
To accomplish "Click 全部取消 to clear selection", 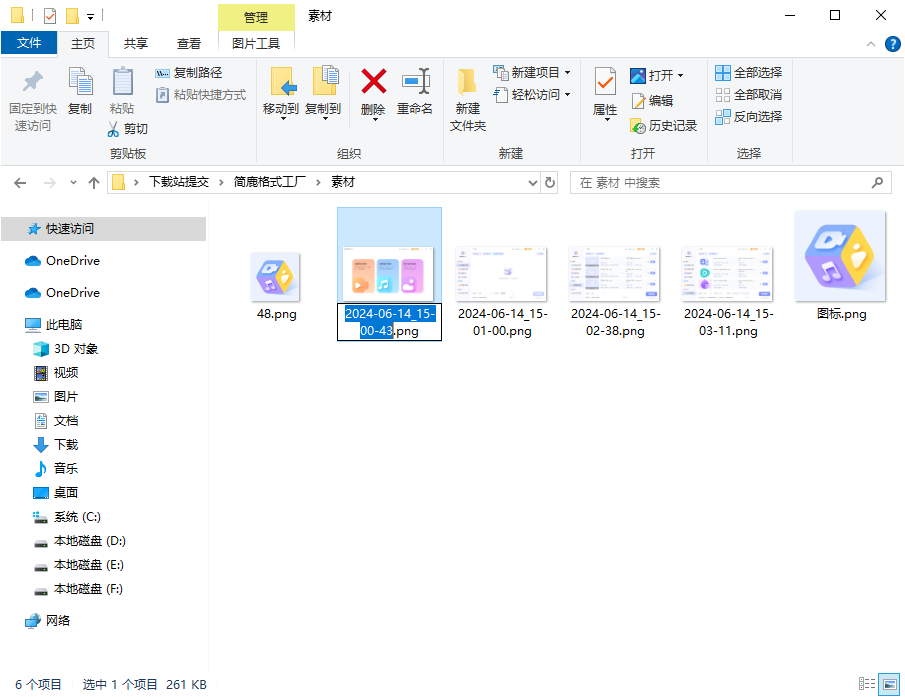I will (748, 94).
